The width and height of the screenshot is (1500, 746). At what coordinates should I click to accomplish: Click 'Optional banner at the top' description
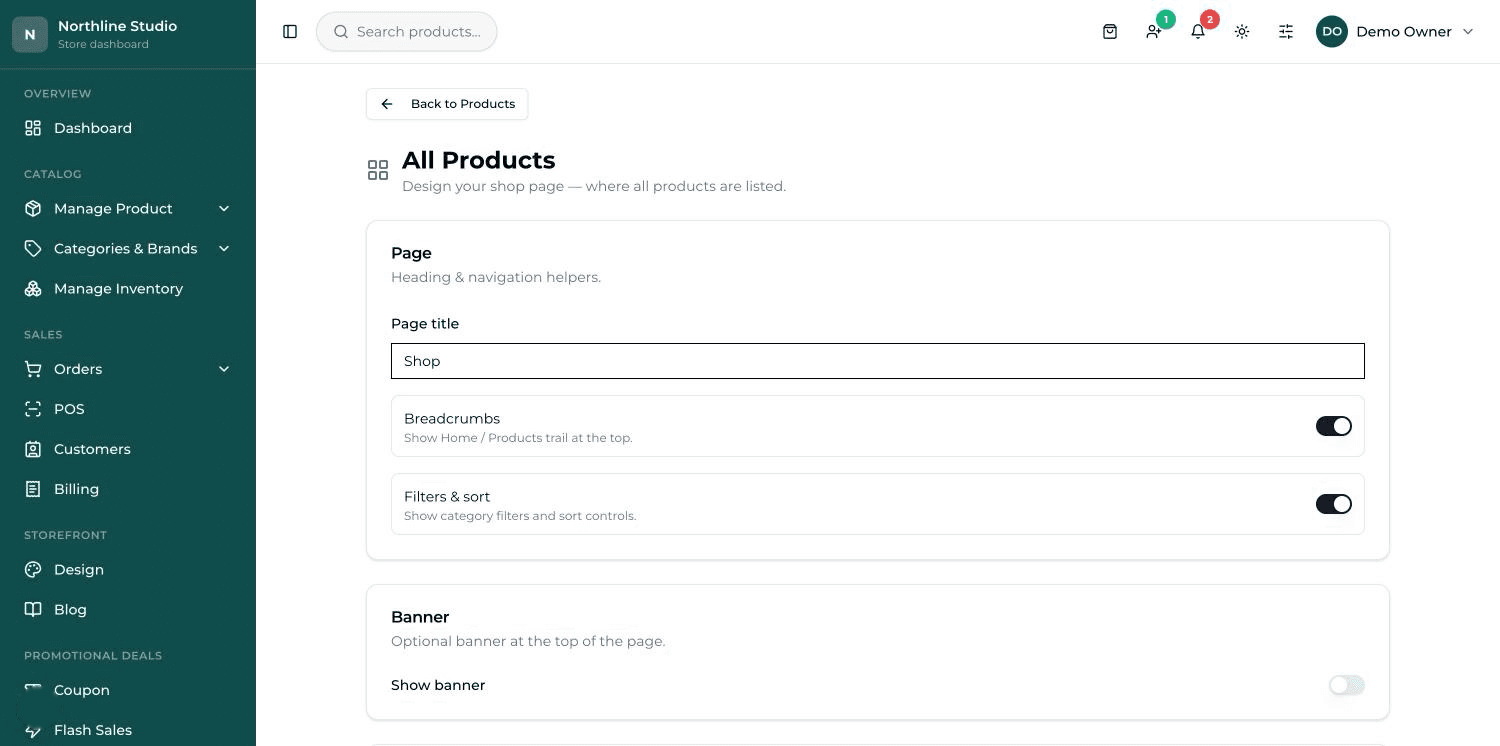pos(528,641)
